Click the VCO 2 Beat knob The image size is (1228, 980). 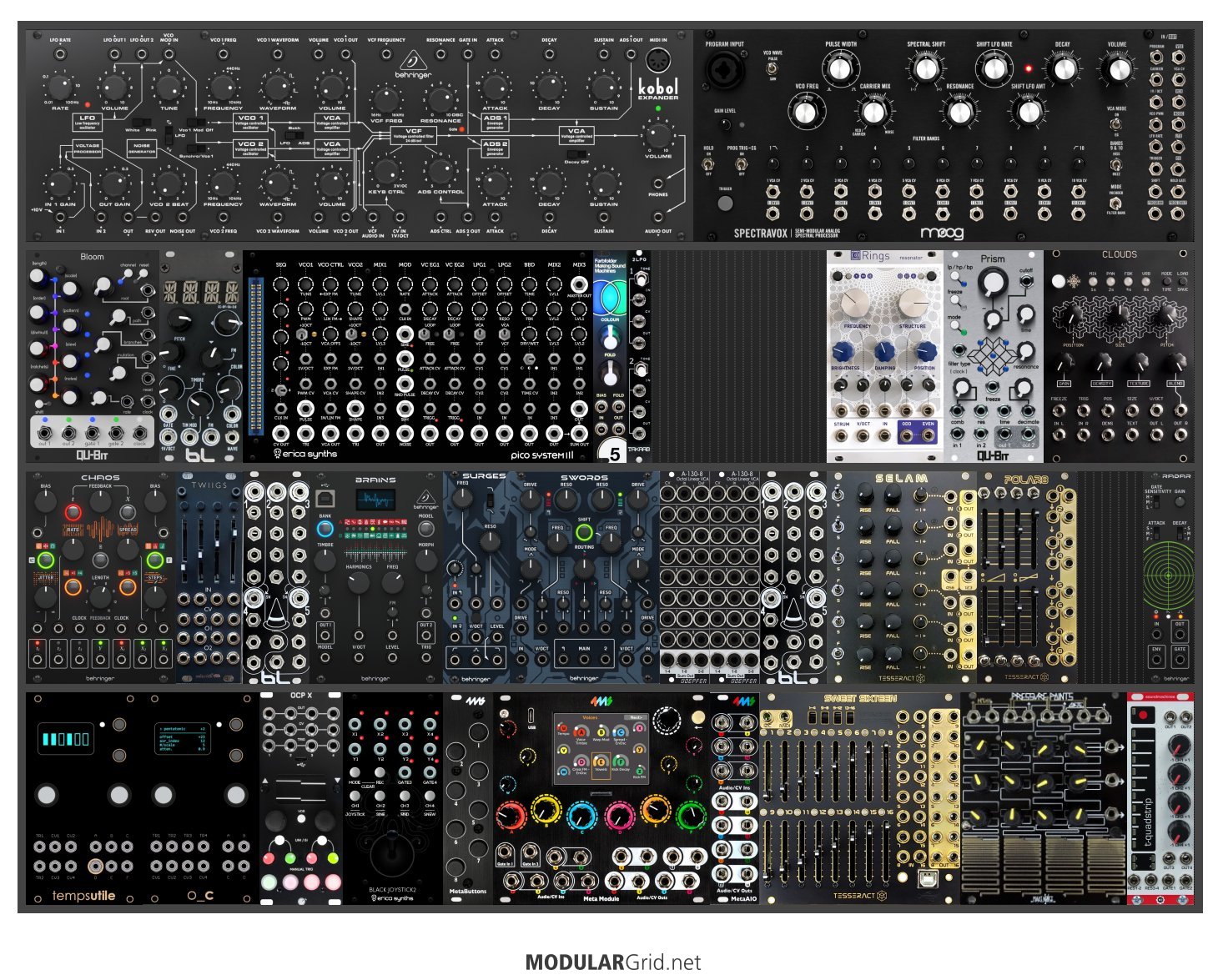[x=169, y=183]
